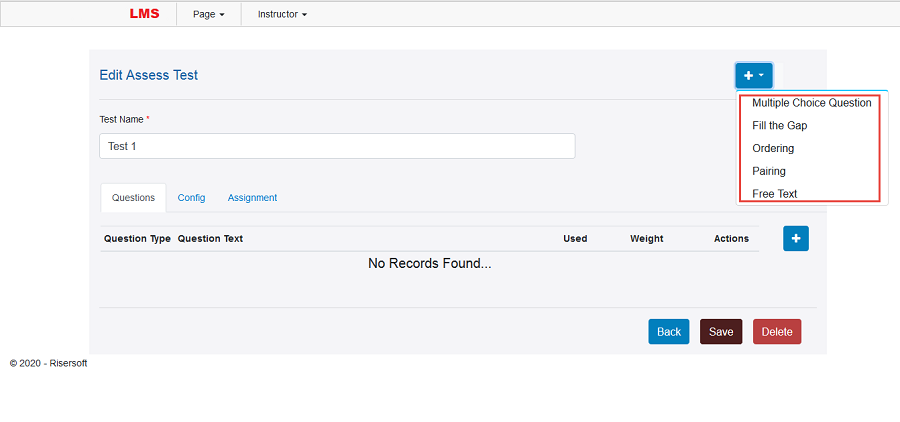Click the Save button
The image size is (900, 422).
(720, 332)
